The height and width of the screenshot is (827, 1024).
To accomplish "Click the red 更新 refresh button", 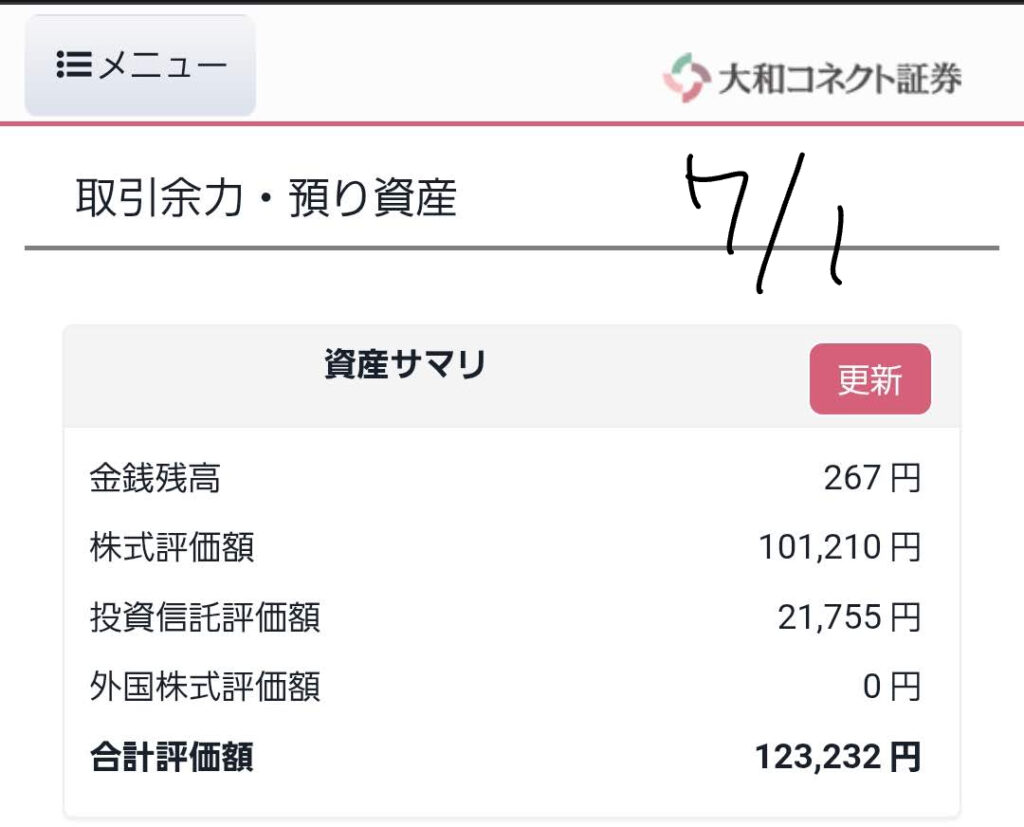I will point(870,379).
